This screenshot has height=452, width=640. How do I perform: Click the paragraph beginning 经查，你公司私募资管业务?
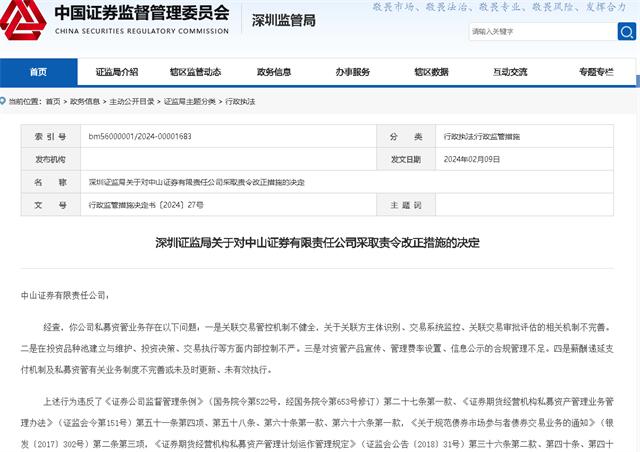317,348
